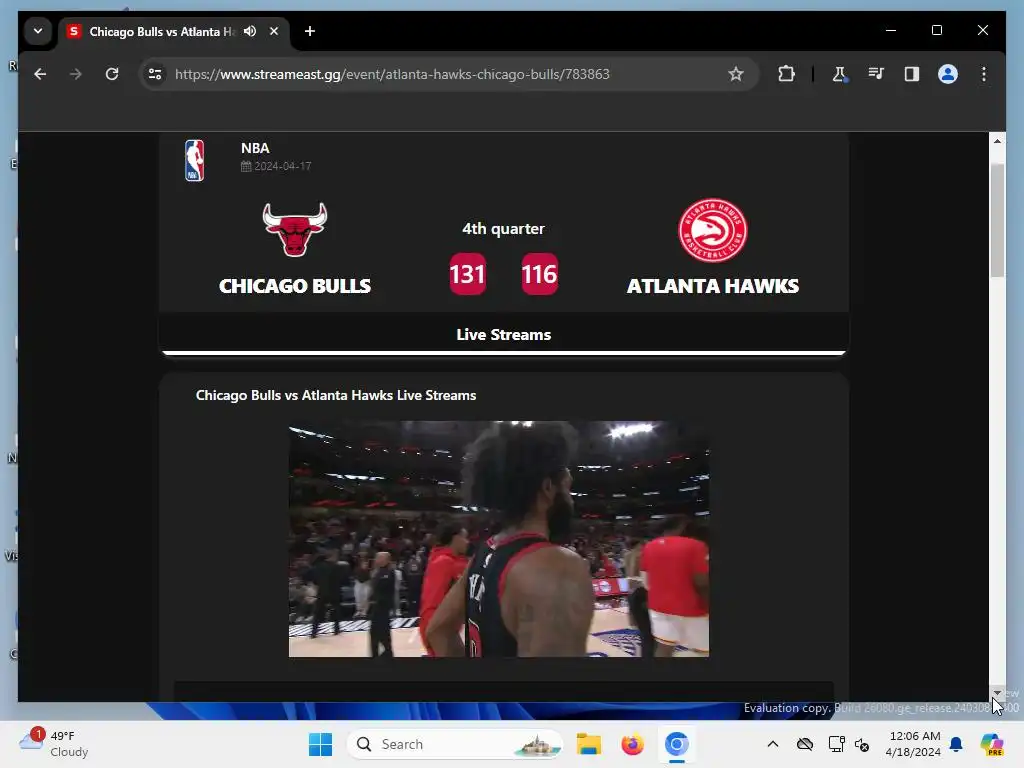Open Chrome from the taskbar

click(x=677, y=744)
